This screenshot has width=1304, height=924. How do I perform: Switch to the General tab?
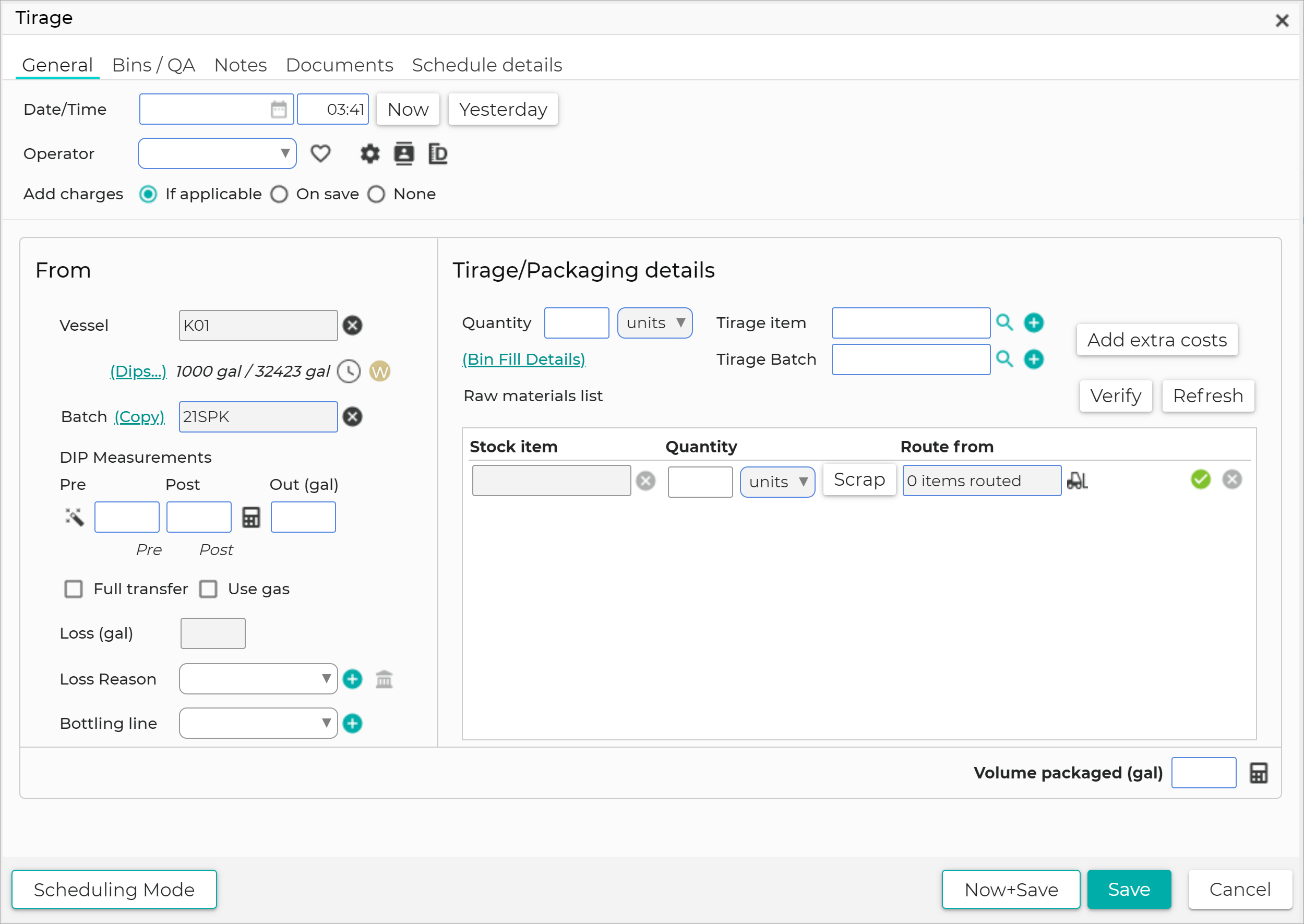pos(57,65)
